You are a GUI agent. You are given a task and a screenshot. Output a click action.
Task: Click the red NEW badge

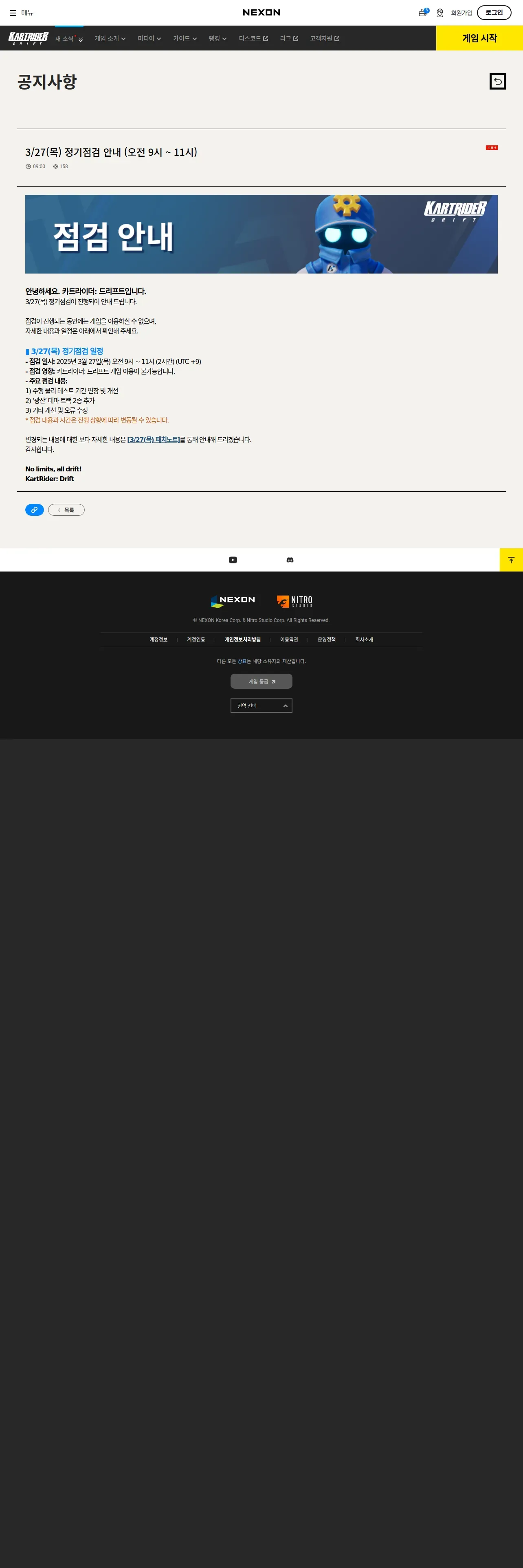click(491, 147)
